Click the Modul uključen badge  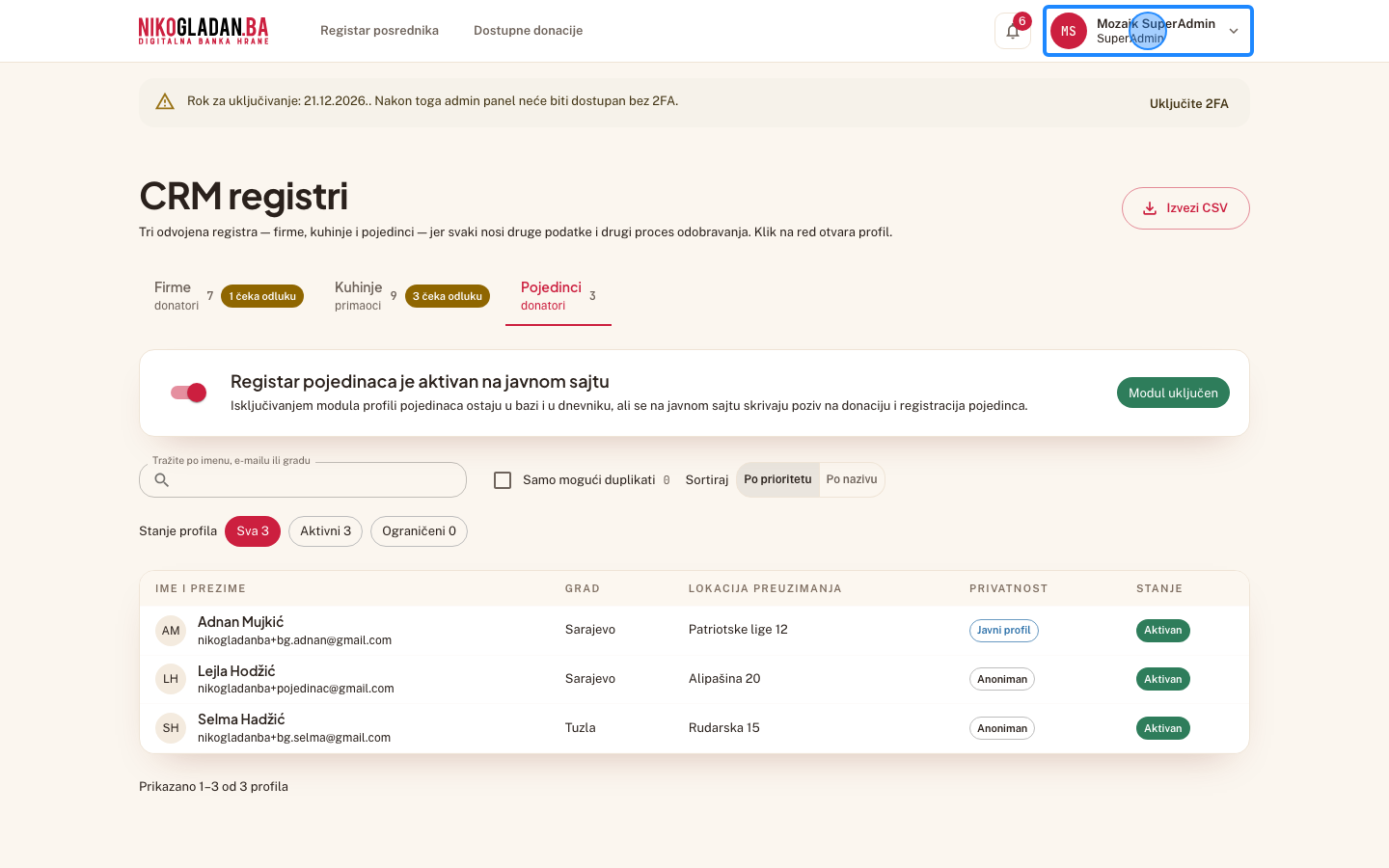[x=1173, y=393]
